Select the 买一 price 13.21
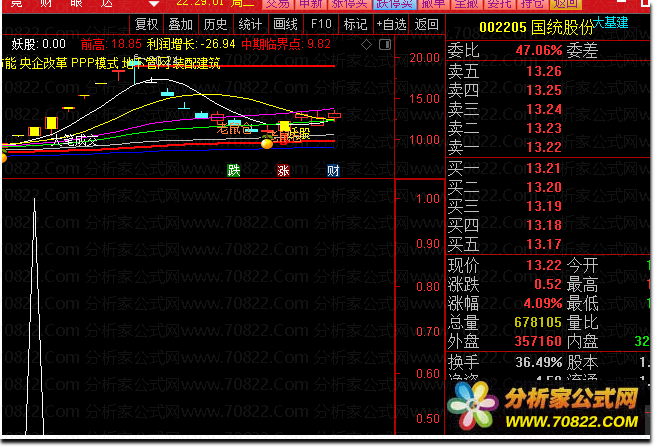The height and width of the screenshot is (447, 656). [x=544, y=168]
